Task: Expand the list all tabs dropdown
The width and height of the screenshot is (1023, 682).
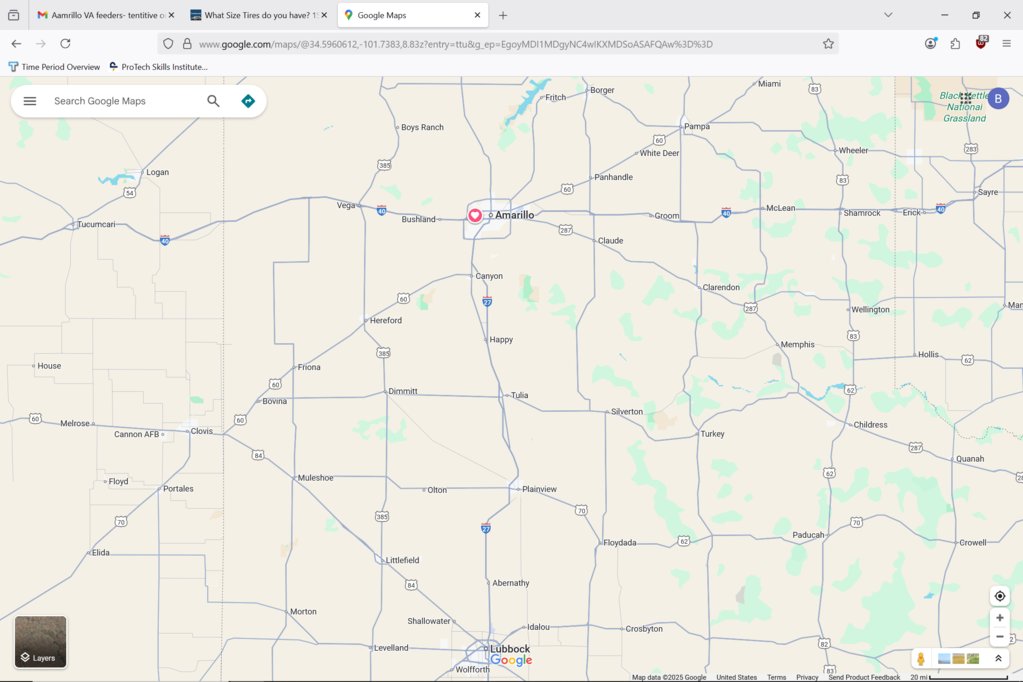Action: pos(888,15)
